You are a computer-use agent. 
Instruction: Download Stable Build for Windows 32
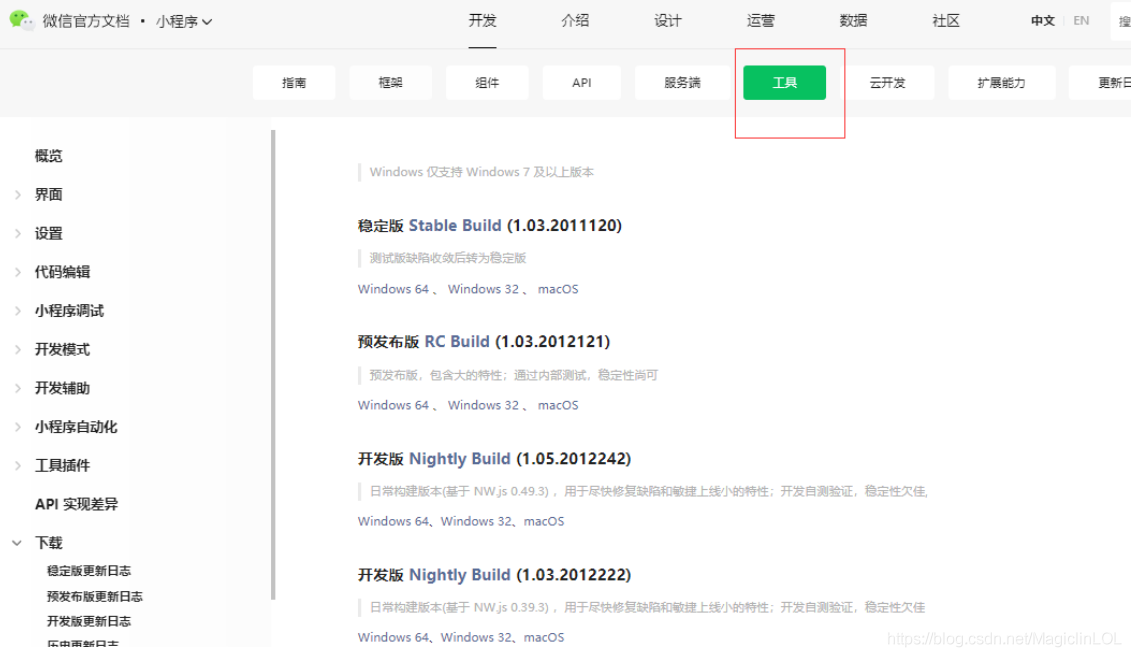483,289
